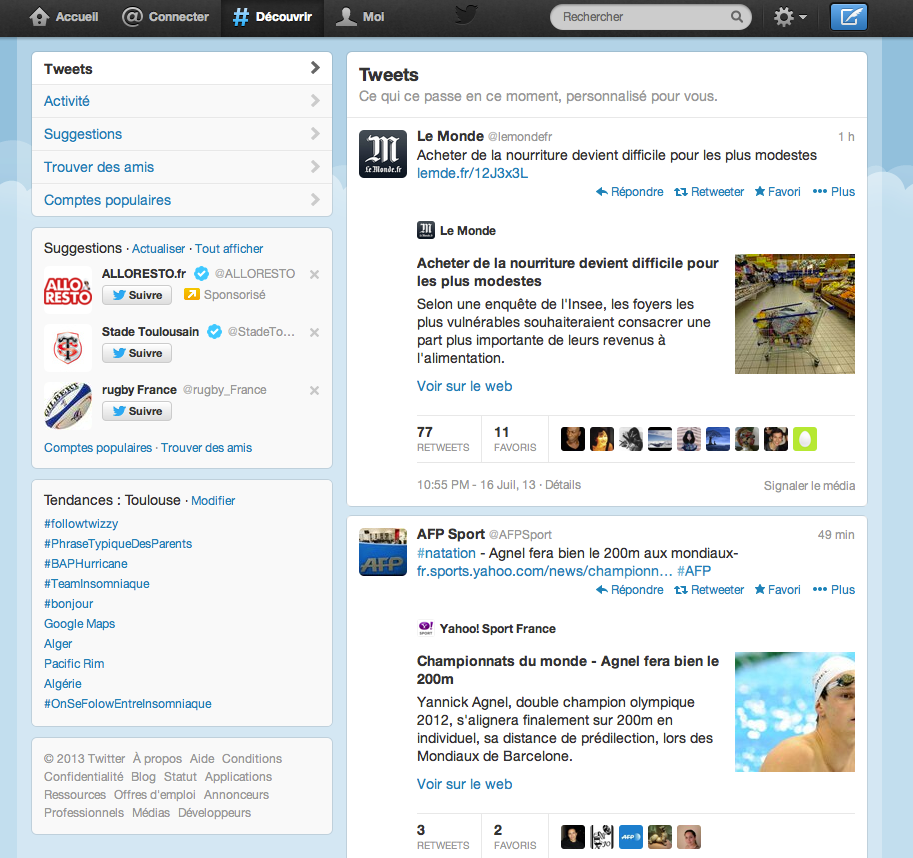This screenshot has width=913, height=858.
Task: Click the 77 Retweets count
Action: pos(443,439)
